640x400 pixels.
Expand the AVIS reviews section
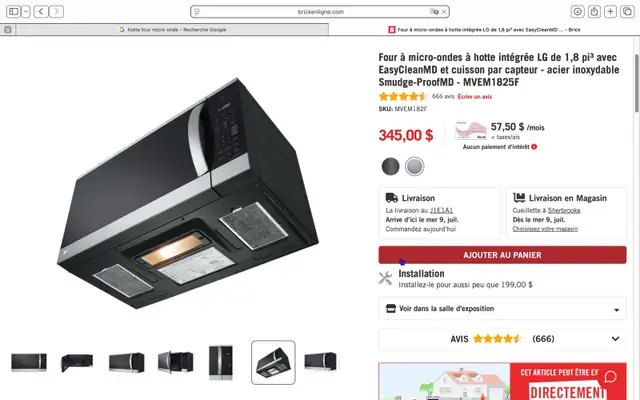click(502, 339)
